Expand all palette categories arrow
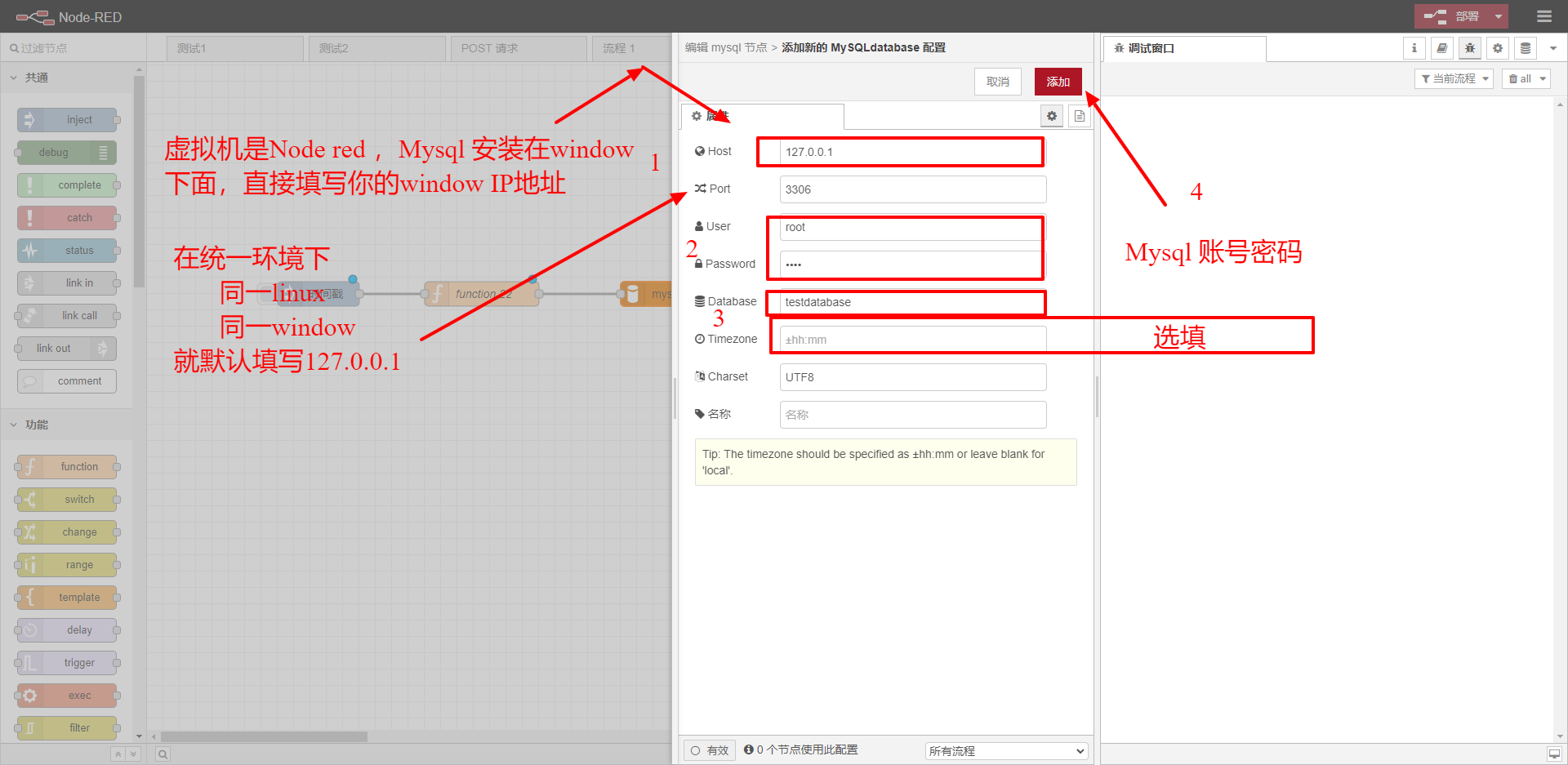 pos(133,754)
